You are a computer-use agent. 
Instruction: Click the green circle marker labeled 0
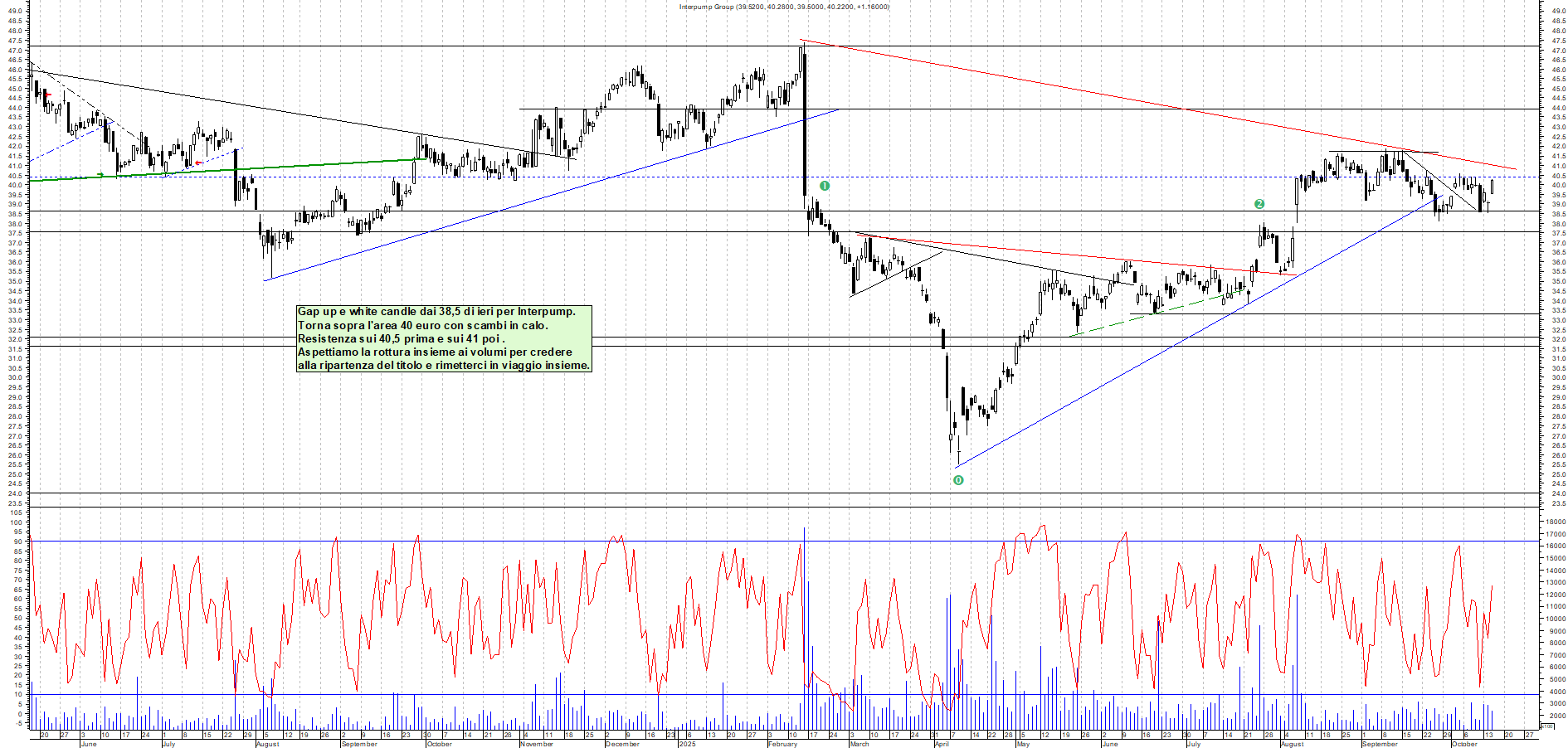click(958, 480)
